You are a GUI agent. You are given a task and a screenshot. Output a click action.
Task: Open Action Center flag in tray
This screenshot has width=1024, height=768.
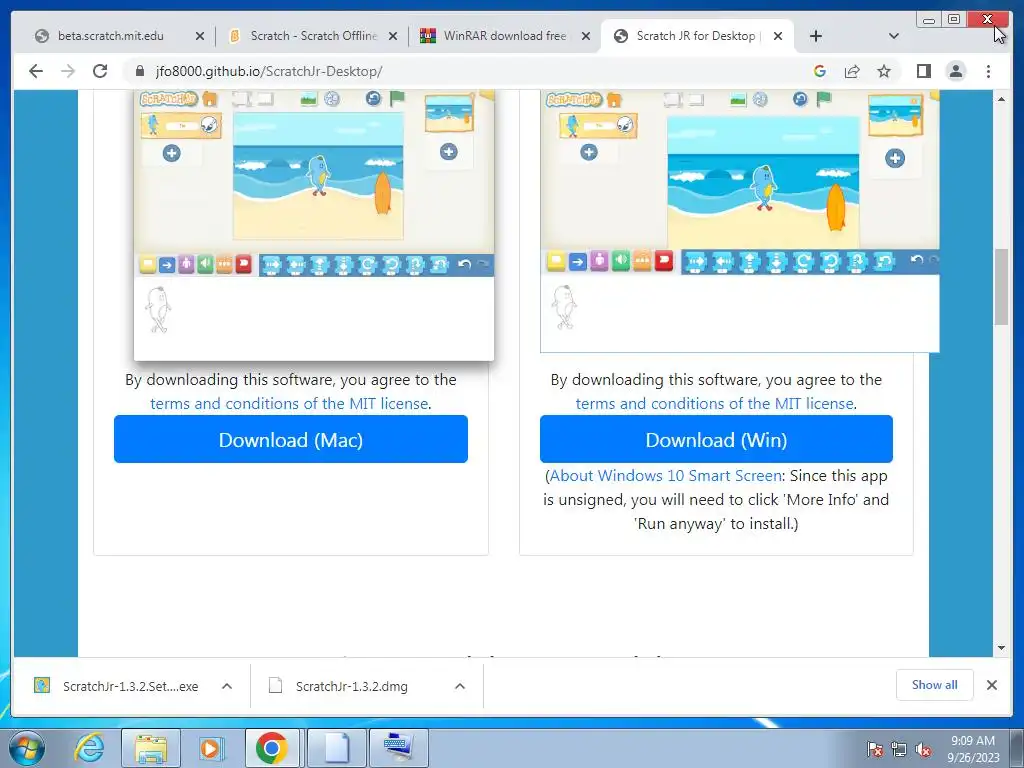[875, 750]
